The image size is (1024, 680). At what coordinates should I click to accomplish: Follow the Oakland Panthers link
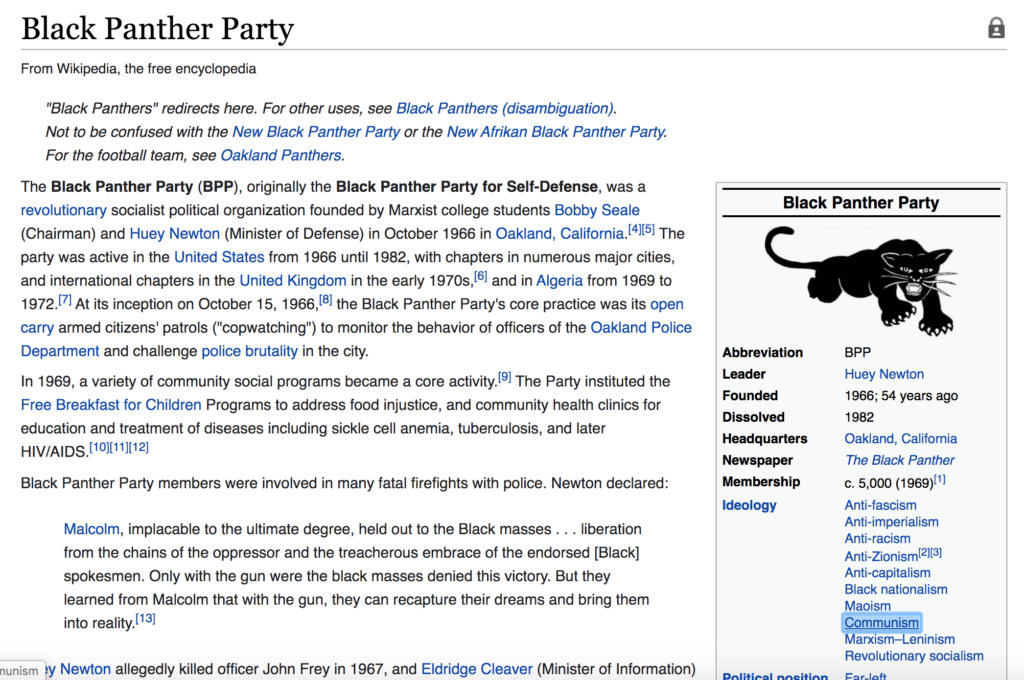pos(281,156)
